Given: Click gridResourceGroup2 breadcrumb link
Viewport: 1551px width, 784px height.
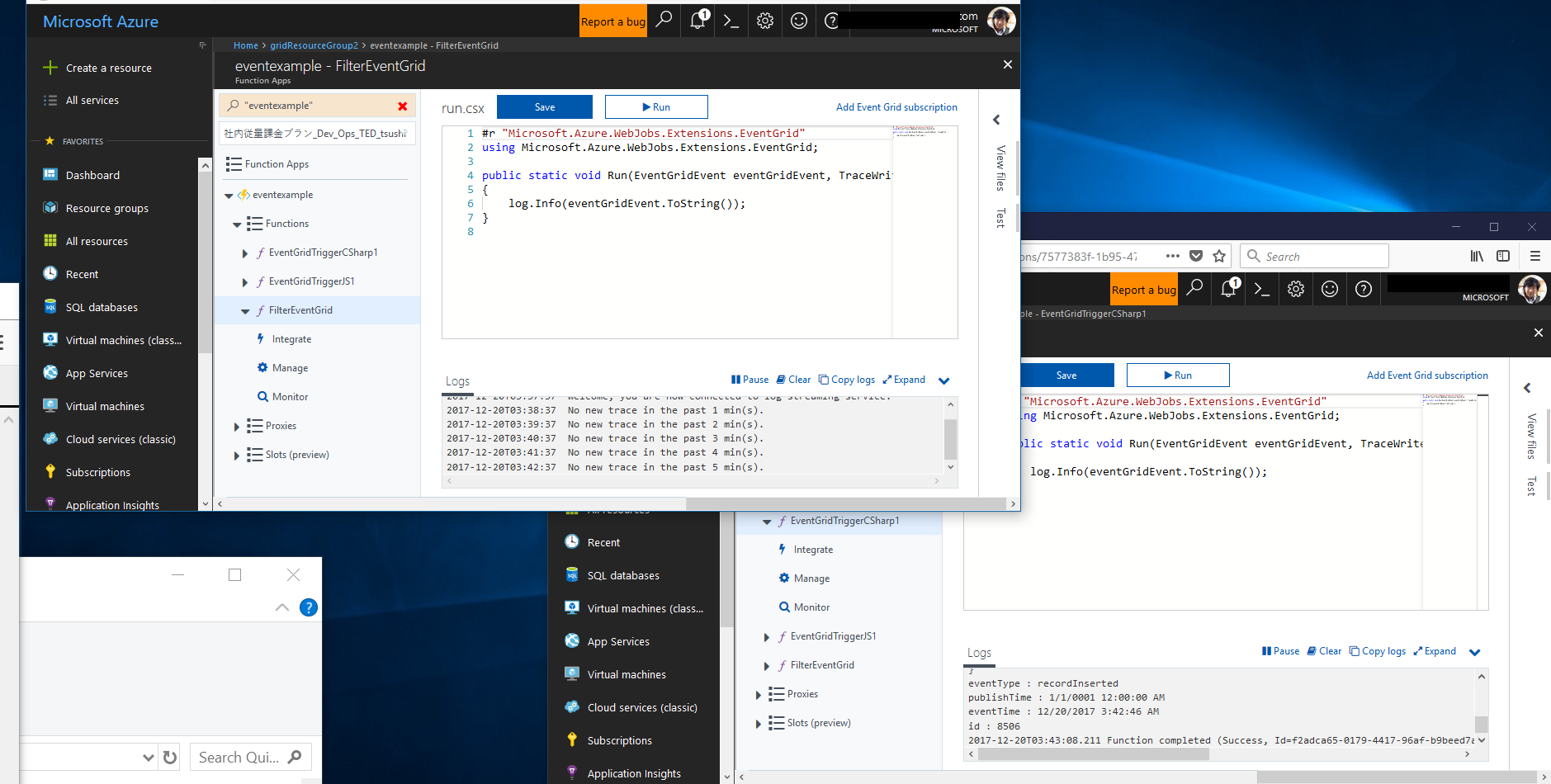Looking at the screenshot, I should pos(314,45).
